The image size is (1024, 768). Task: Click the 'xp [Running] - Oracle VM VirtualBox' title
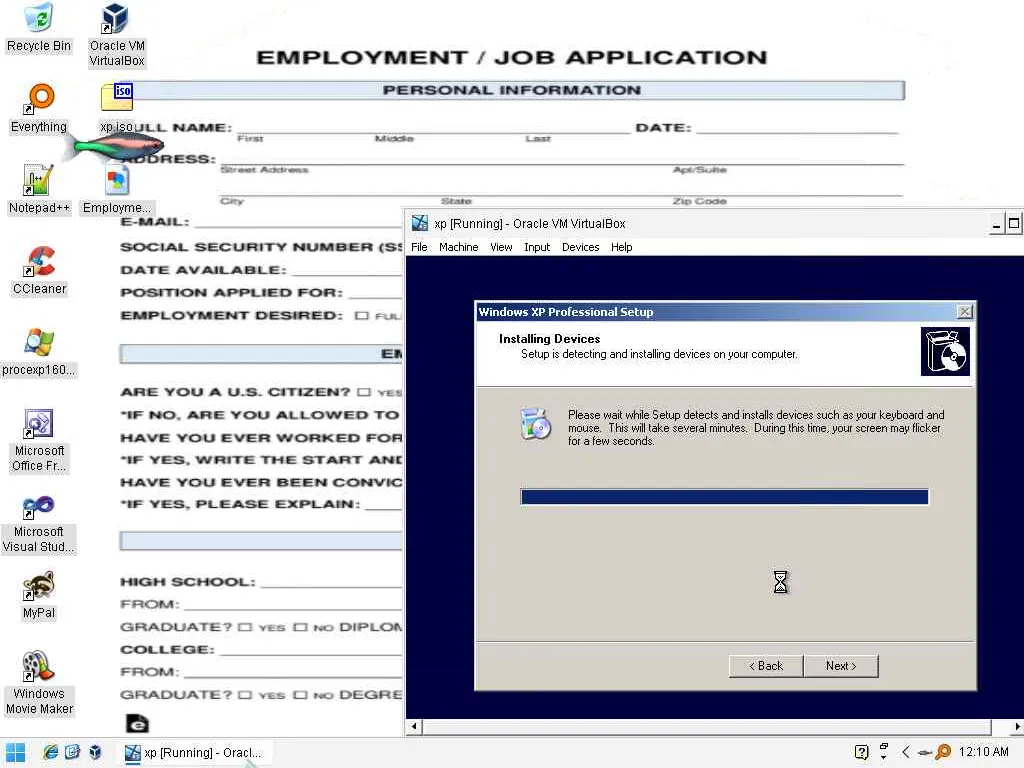pyautogui.click(x=530, y=223)
